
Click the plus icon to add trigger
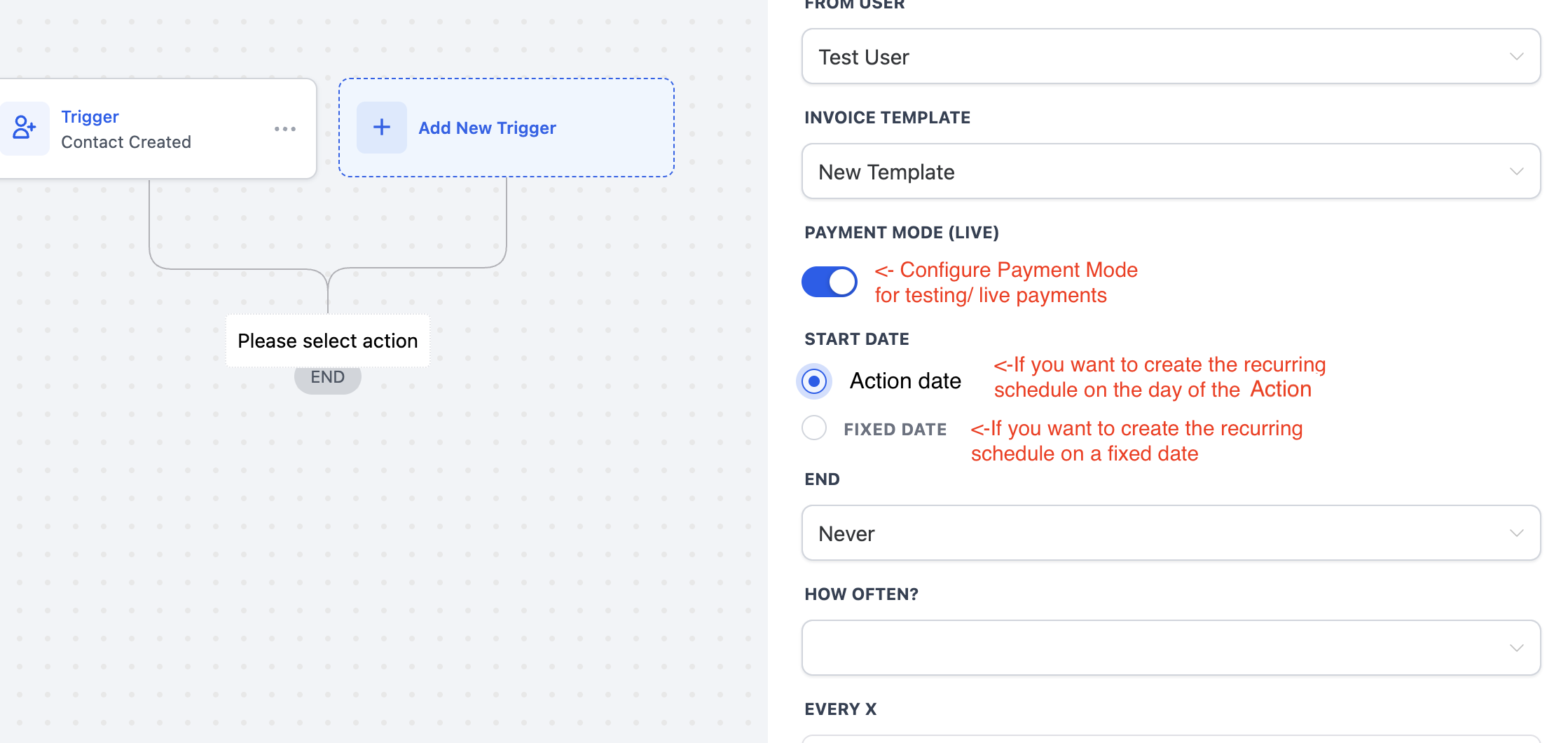(x=382, y=128)
